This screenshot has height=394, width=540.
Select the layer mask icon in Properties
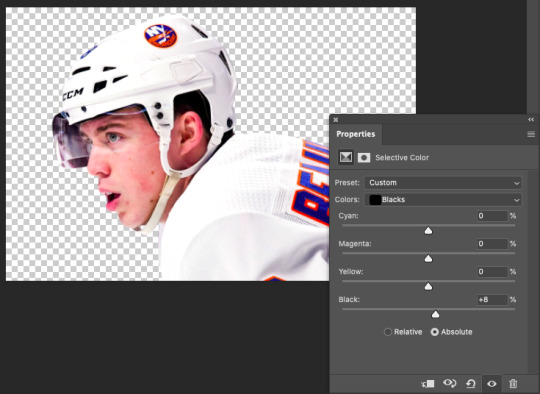pos(364,158)
